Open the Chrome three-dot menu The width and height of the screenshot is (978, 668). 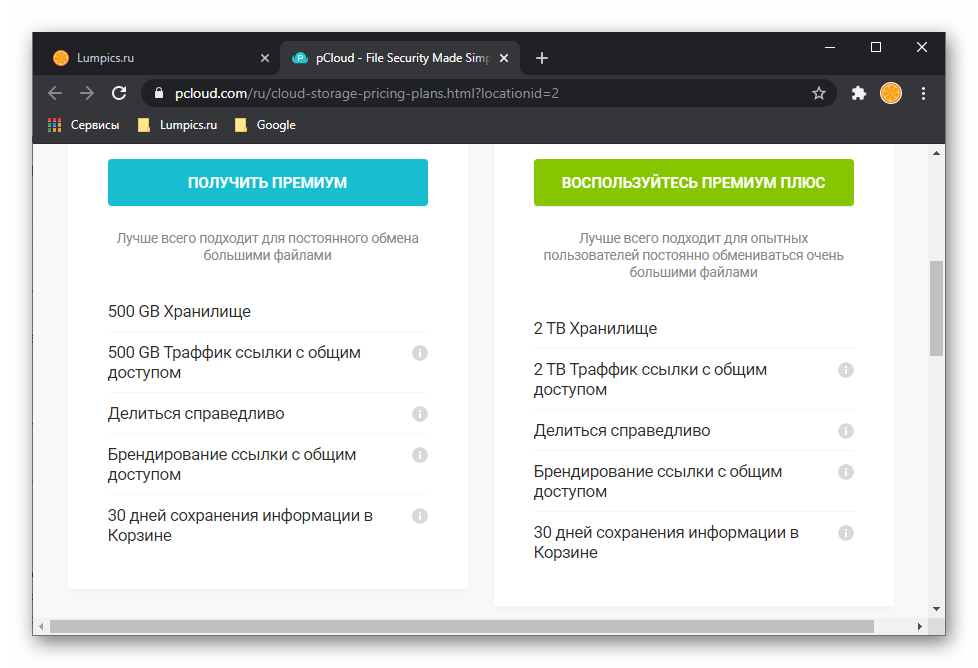(924, 94)
